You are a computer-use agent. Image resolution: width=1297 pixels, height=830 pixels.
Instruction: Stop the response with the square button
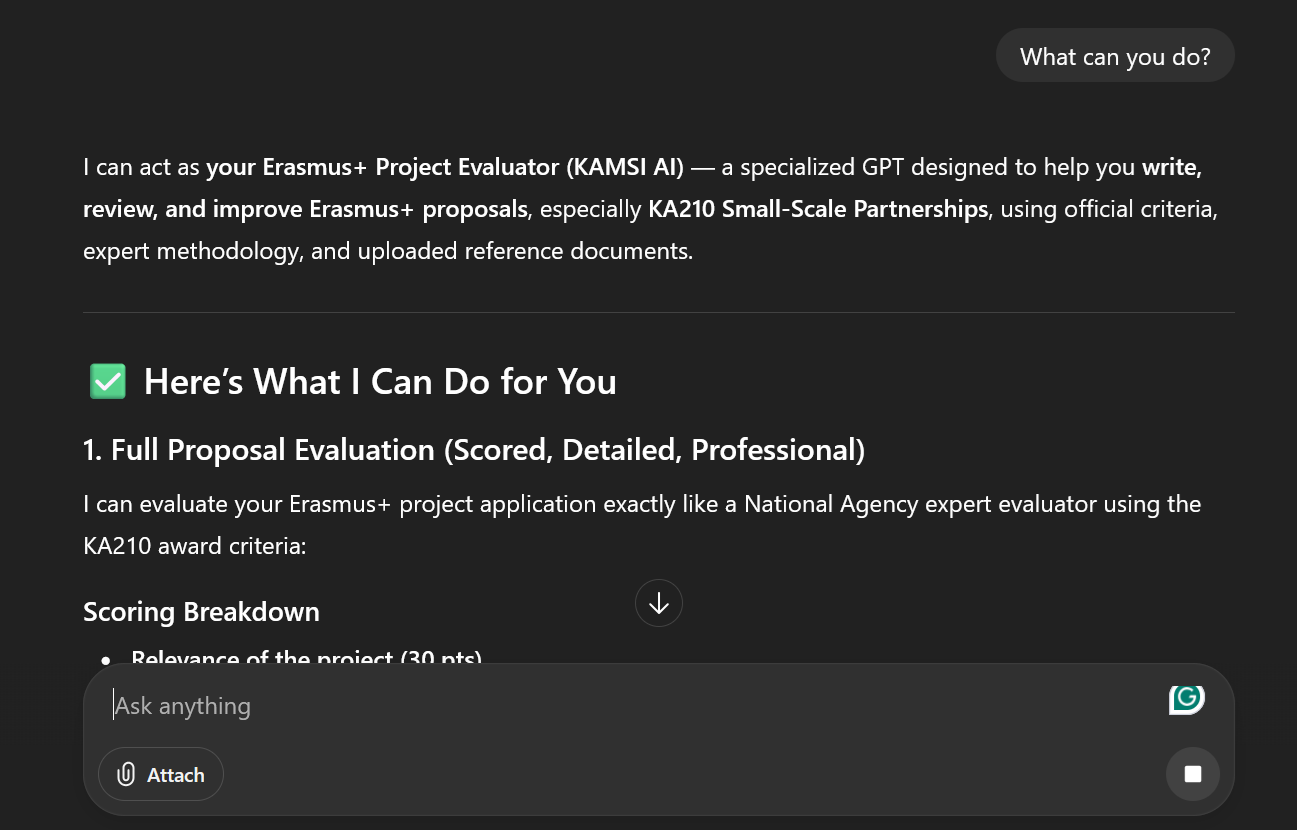point(1192,774)
